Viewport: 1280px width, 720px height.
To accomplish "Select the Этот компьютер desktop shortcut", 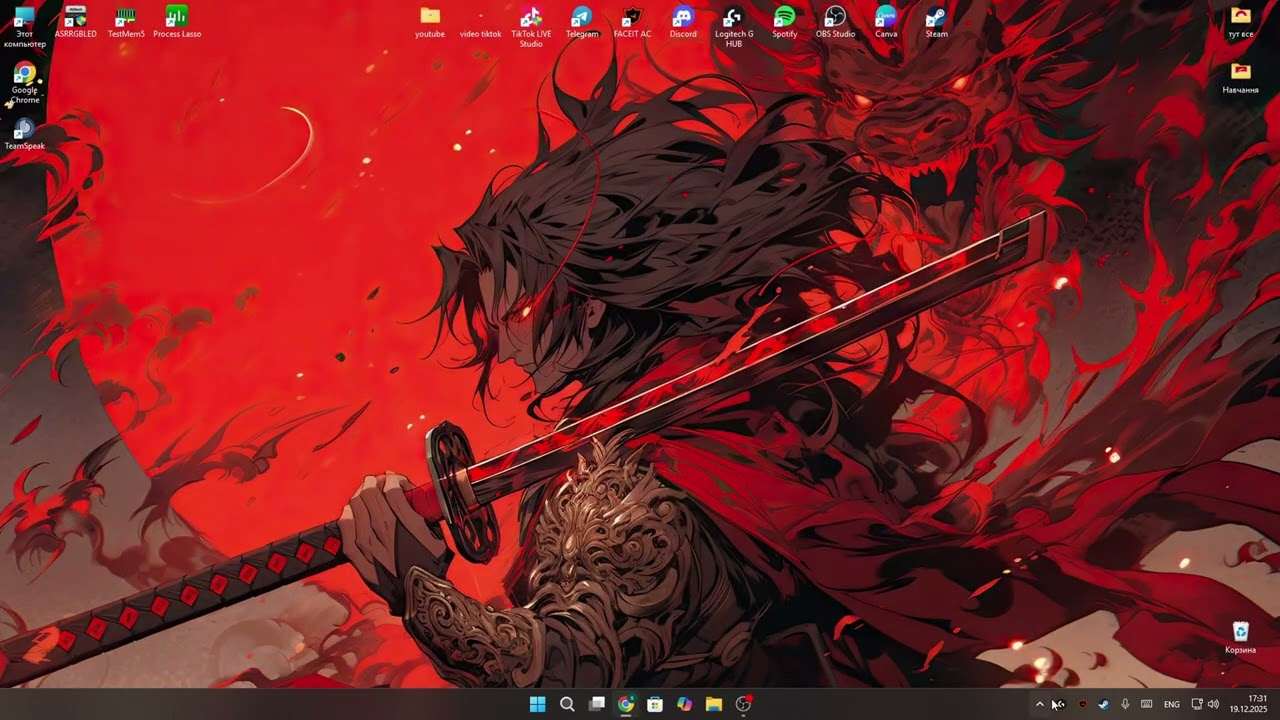I will click(24, 27).
